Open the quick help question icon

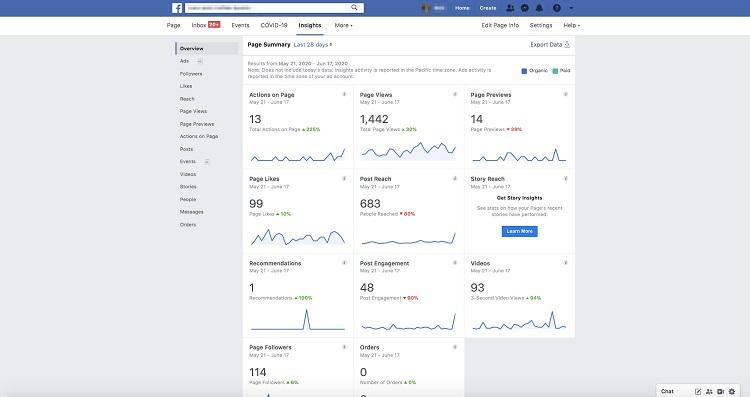click(557, 8)
